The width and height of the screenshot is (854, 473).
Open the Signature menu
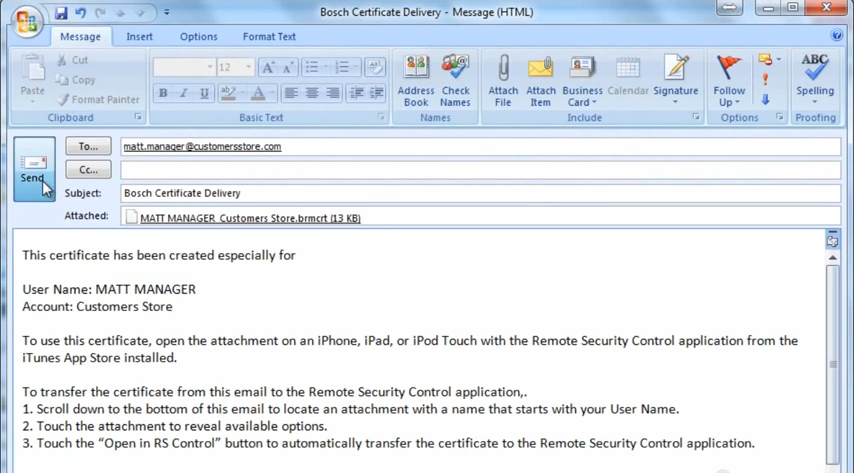click(675, 80)
